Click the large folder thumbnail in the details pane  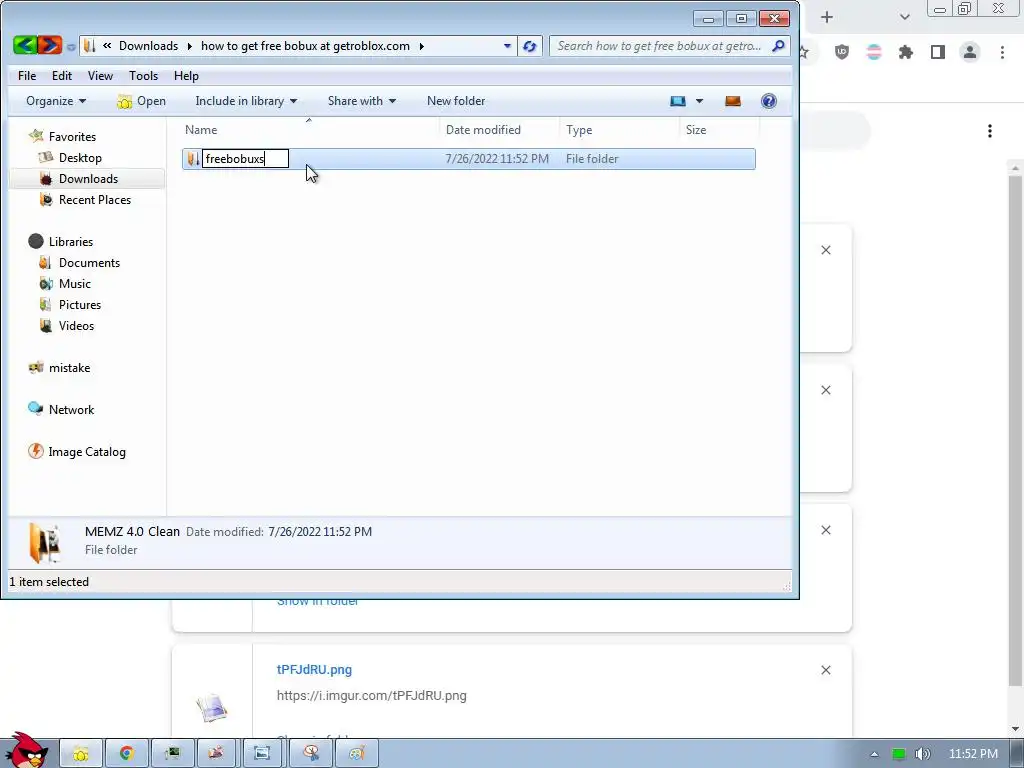point(44,543)
